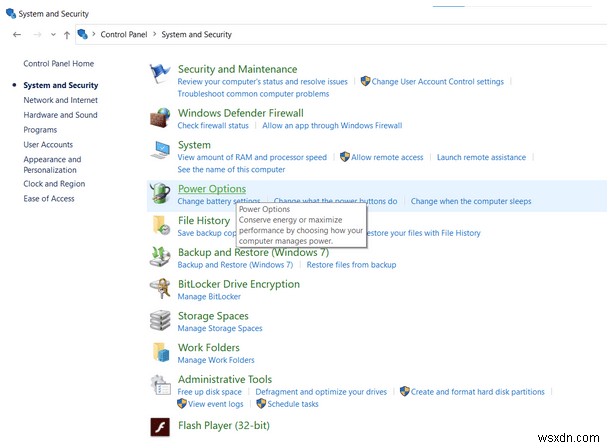Open Change User Account Control settings link
This screenshot has width=611, height=448.
(437, 82)
